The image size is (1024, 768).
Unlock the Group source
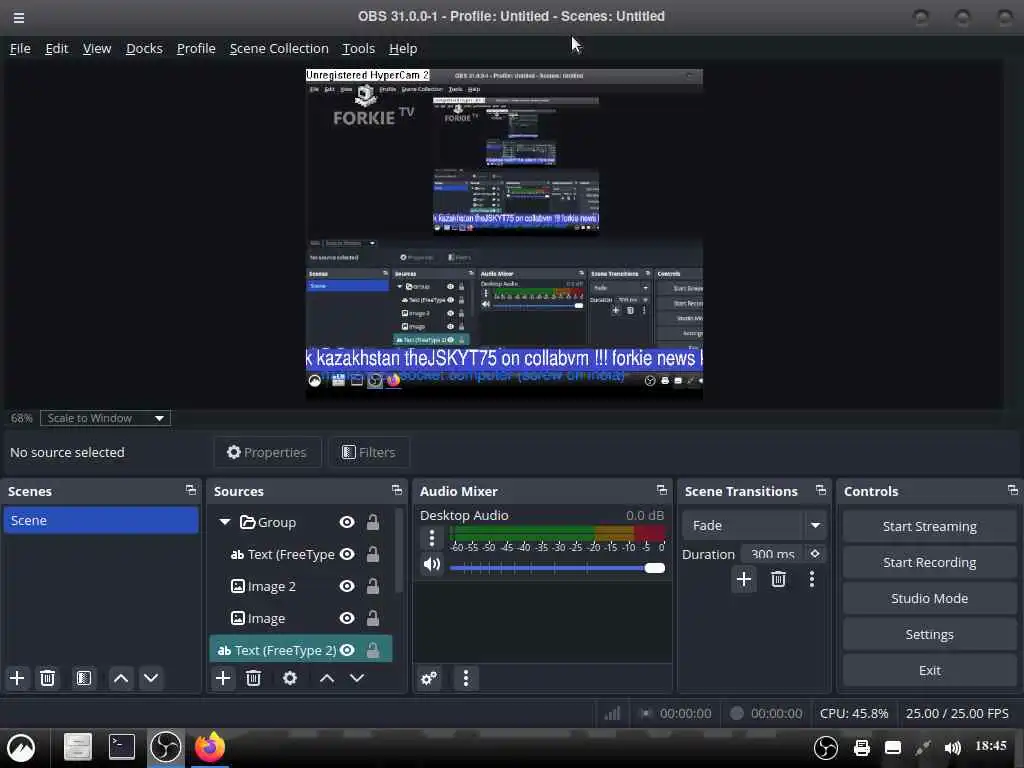pyautogui.click(x=372, y=522)
